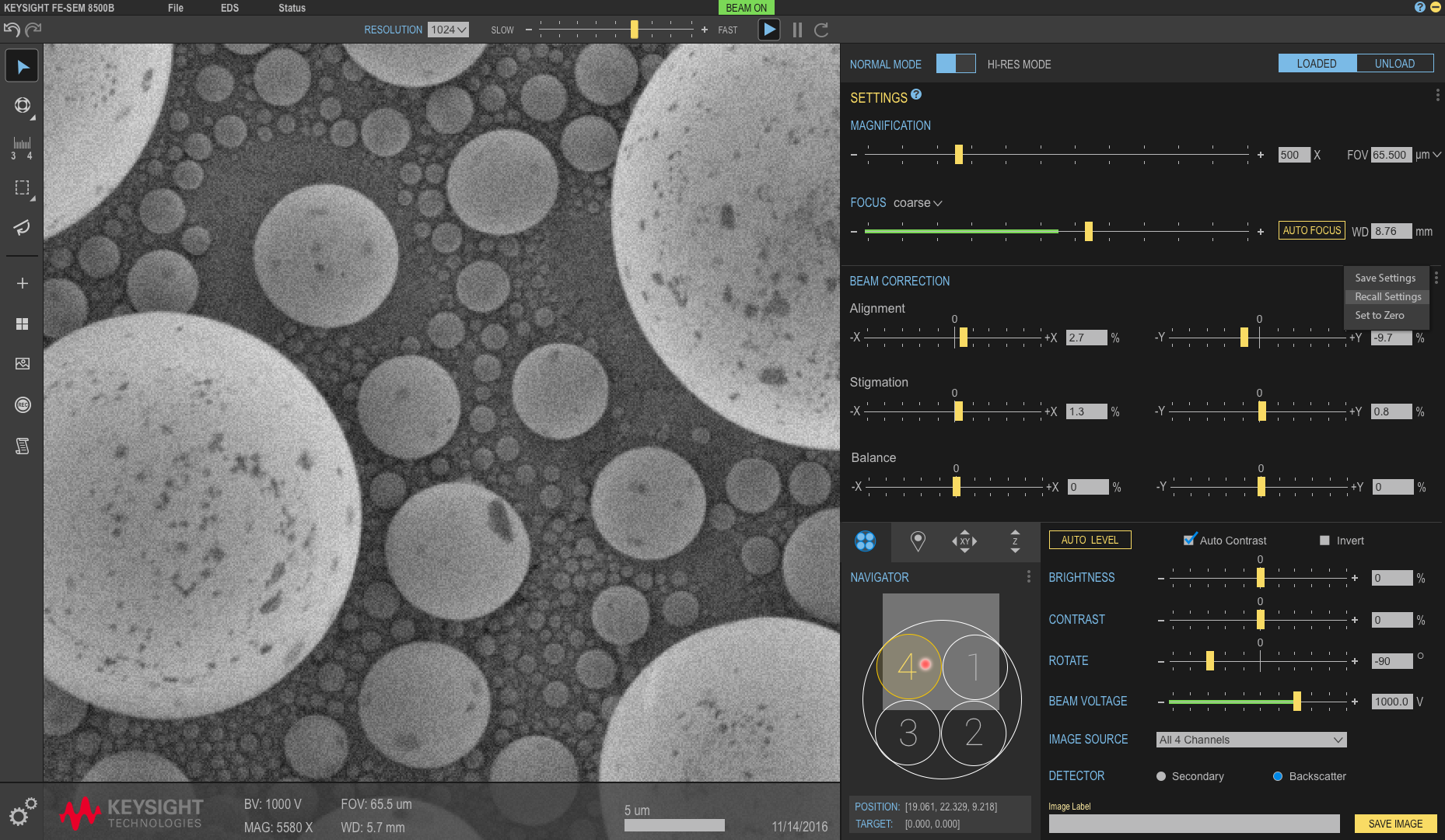The image size is (1445, 840).
Task: Click the SAVE IMAGE button
Action: point(1395,824)
